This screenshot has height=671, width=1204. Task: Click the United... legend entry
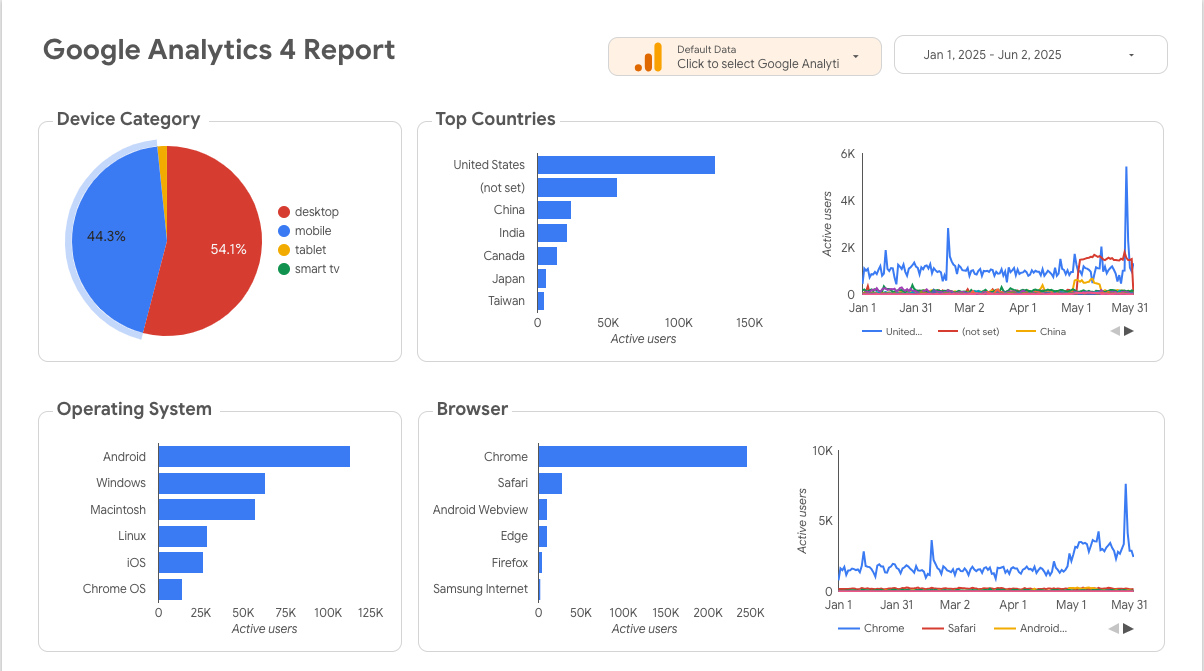pyautogui.click(x=892, y=332)
